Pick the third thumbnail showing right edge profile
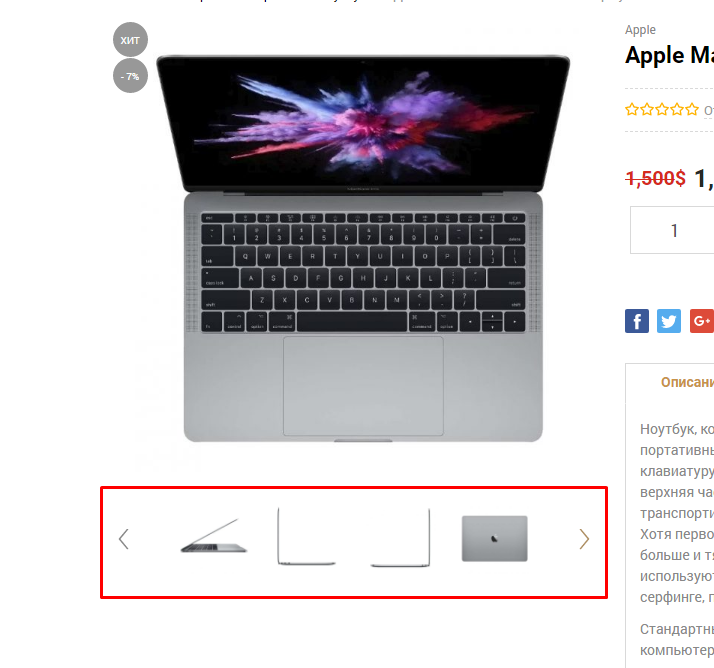 click(x=400, y=537)
